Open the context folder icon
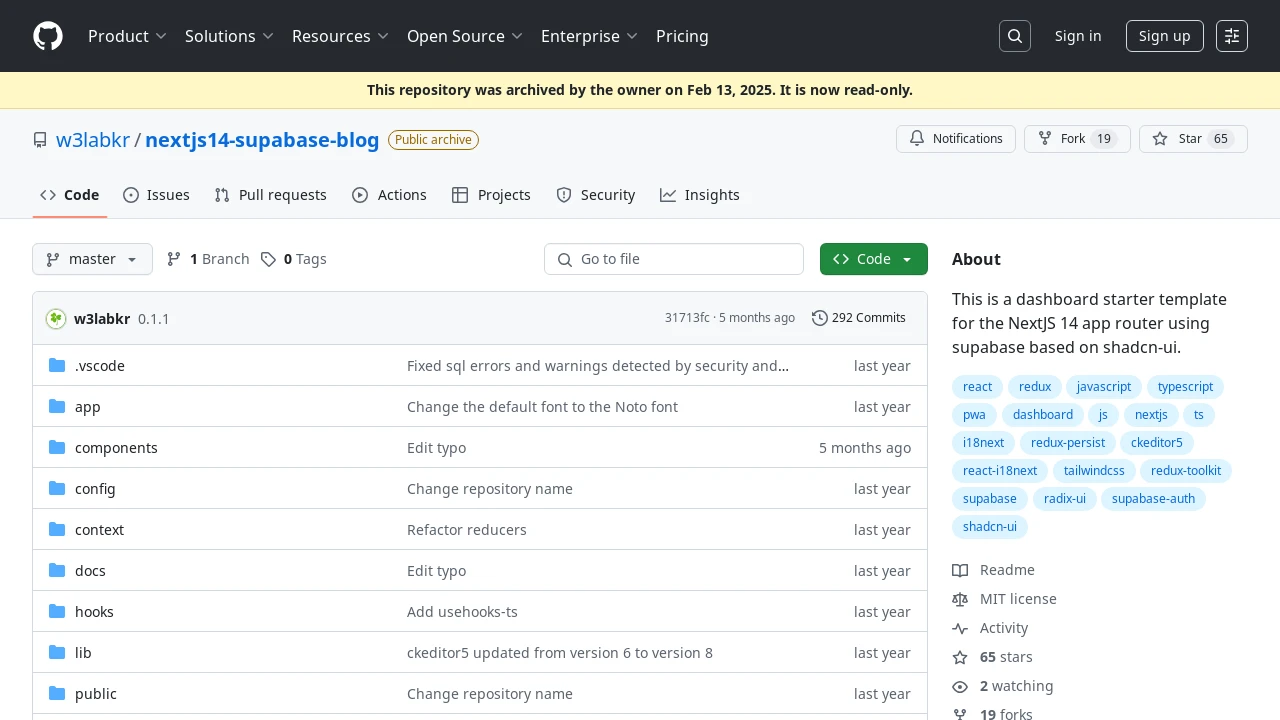Screen dimensions: 1280x720 [57, 530]
